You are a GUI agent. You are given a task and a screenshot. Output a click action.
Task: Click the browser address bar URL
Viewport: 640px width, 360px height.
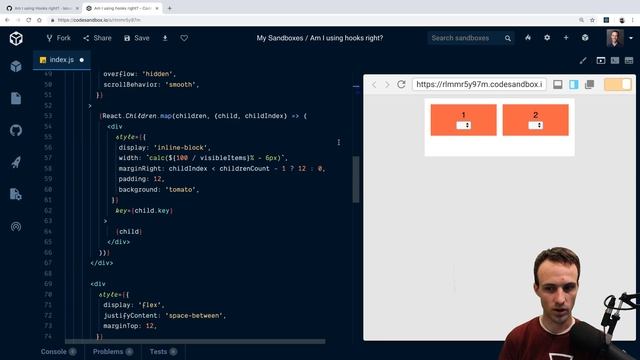(99, 20)
